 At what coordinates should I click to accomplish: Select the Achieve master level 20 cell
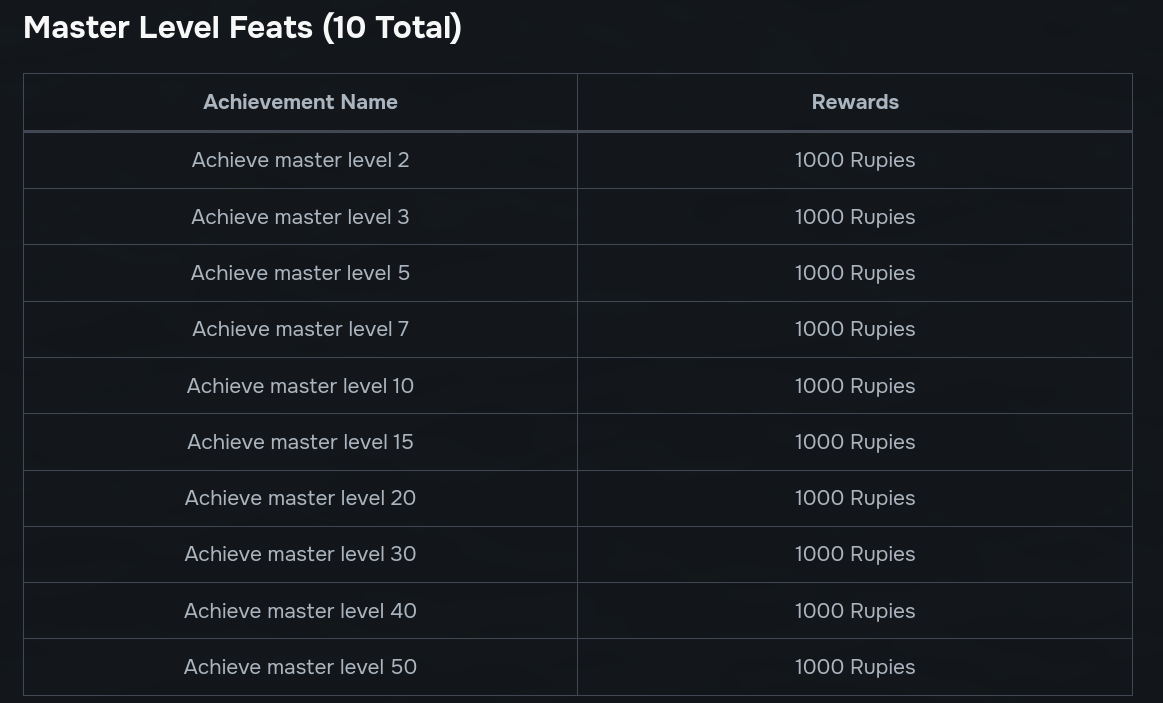[300, 498]
